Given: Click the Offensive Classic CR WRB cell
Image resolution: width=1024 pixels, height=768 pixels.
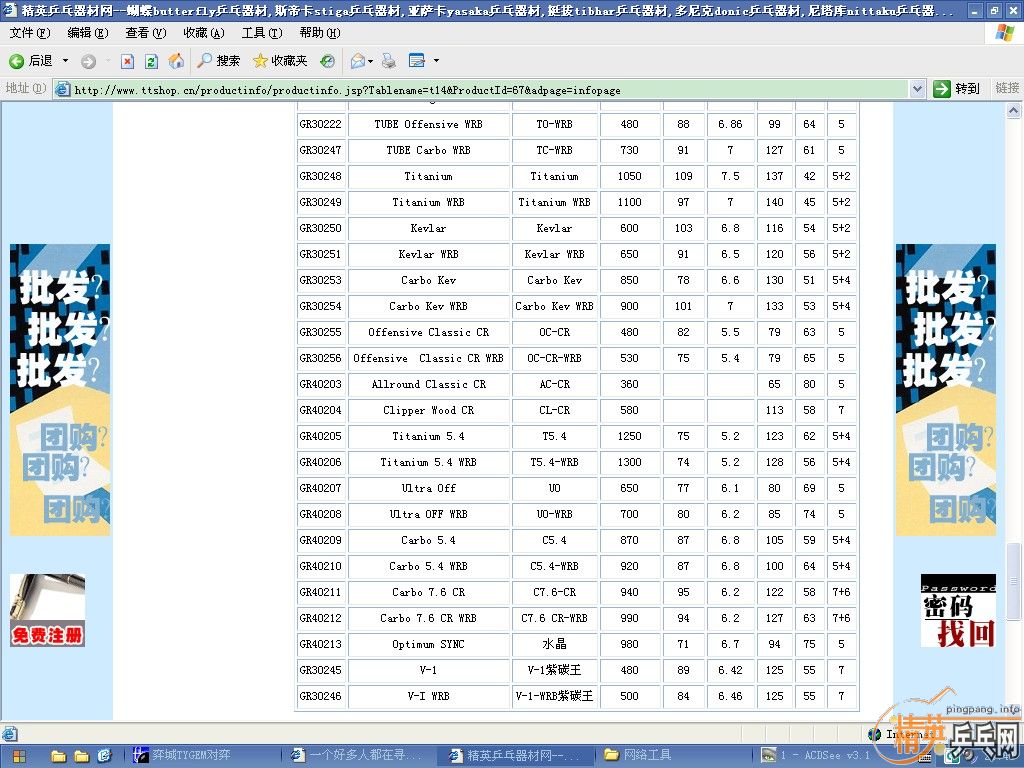Looking at the screenshot, I should 428,359.
